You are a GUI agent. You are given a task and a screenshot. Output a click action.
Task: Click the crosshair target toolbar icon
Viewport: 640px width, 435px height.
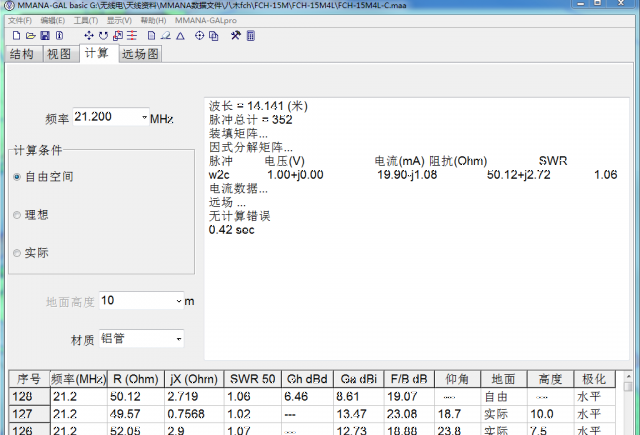[199, 36]
